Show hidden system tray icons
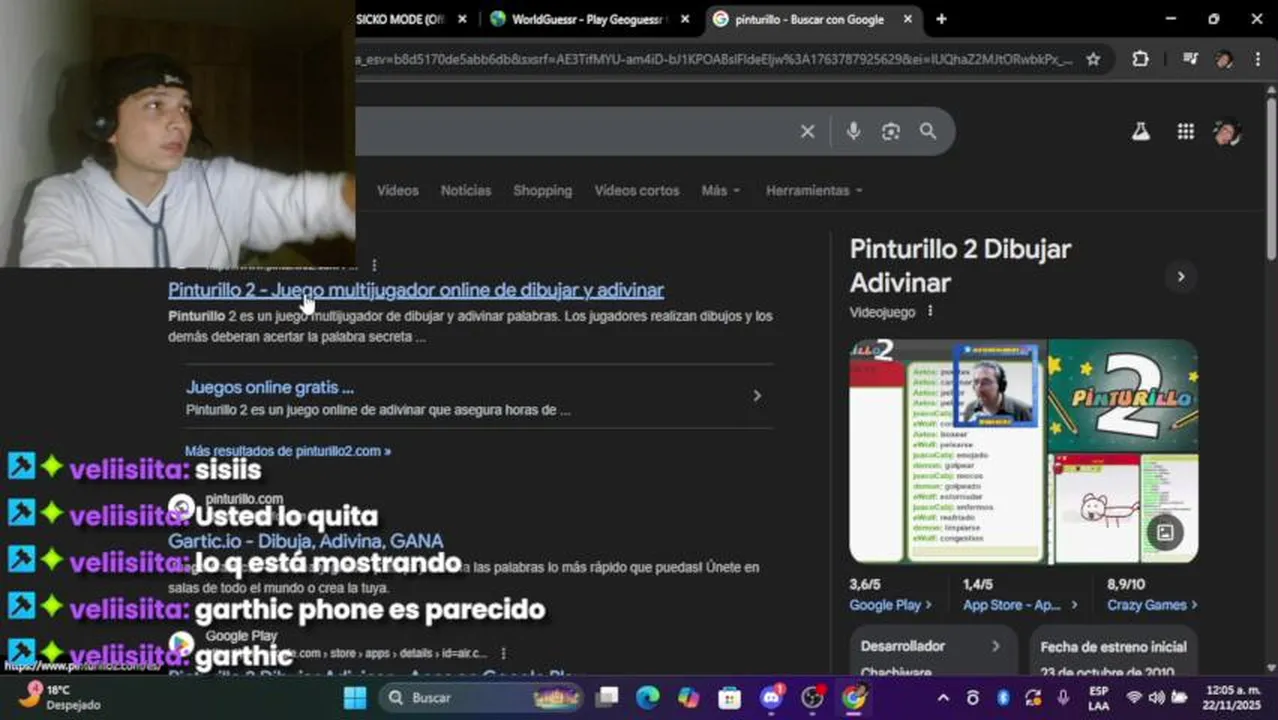Viewport: 1278px width, 720px height. tap(942, 697)
